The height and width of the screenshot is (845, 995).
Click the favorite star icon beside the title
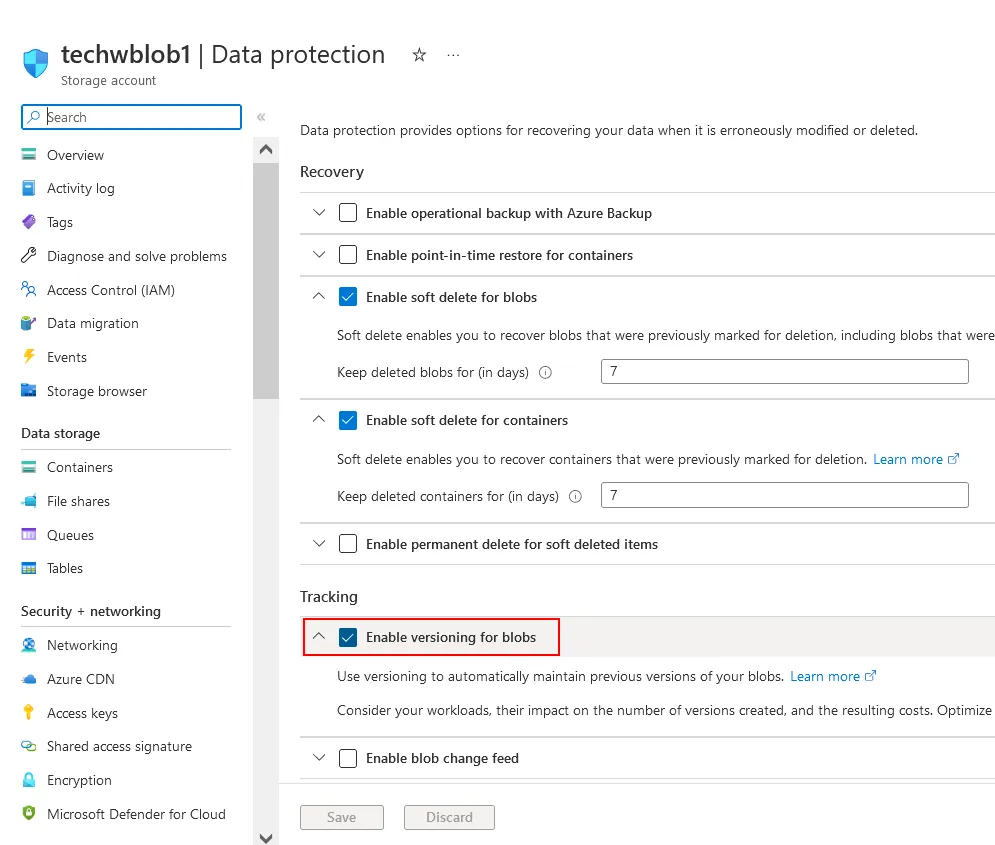pyautogui.click(x=419, y=56)
